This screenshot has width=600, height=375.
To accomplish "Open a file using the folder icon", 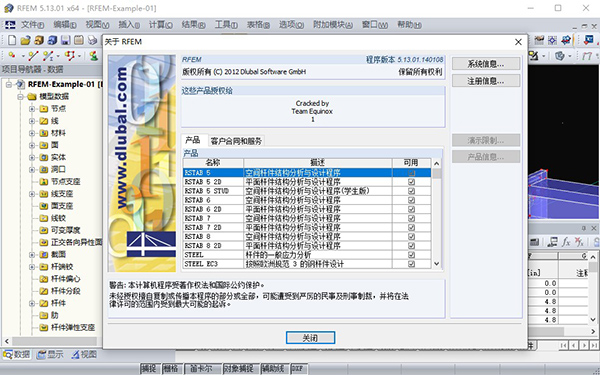I will (x=25, y=40).
